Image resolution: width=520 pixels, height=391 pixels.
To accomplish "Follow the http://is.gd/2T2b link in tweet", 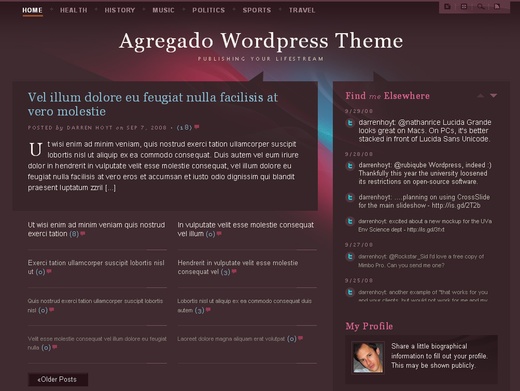I will 456,205.
